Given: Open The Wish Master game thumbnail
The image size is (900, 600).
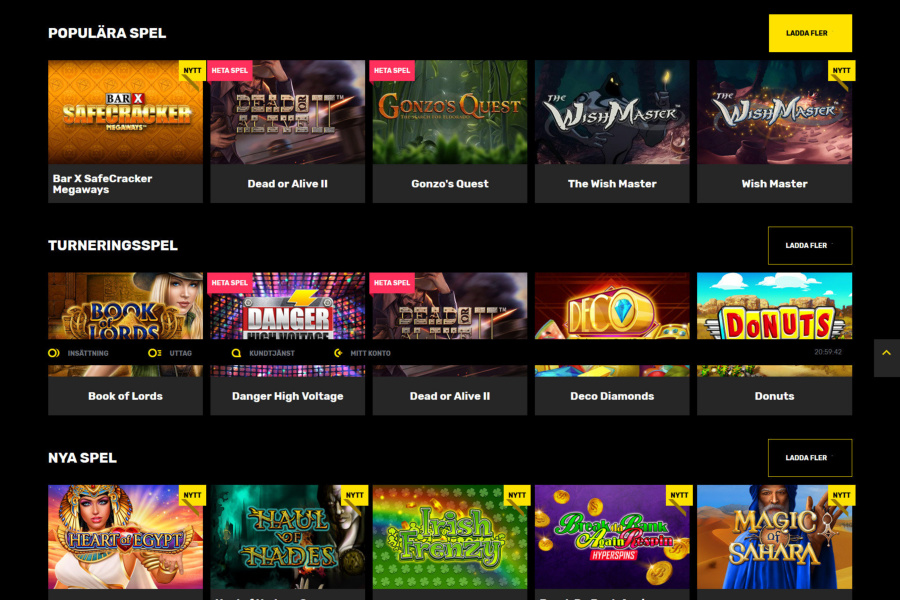Looking at the screenshot, I should pyautogui.click(x=612, y=112).
